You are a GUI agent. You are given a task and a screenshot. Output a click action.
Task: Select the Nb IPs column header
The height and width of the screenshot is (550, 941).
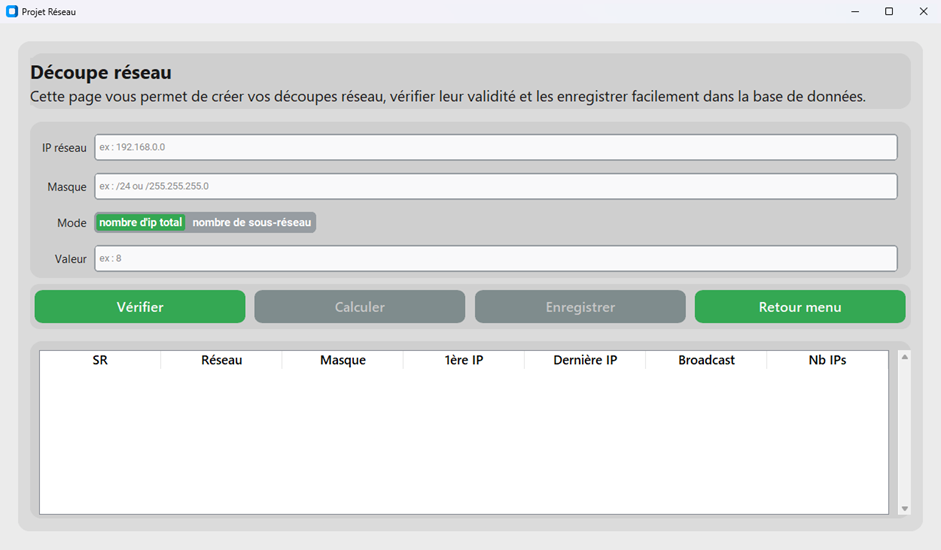827,360
